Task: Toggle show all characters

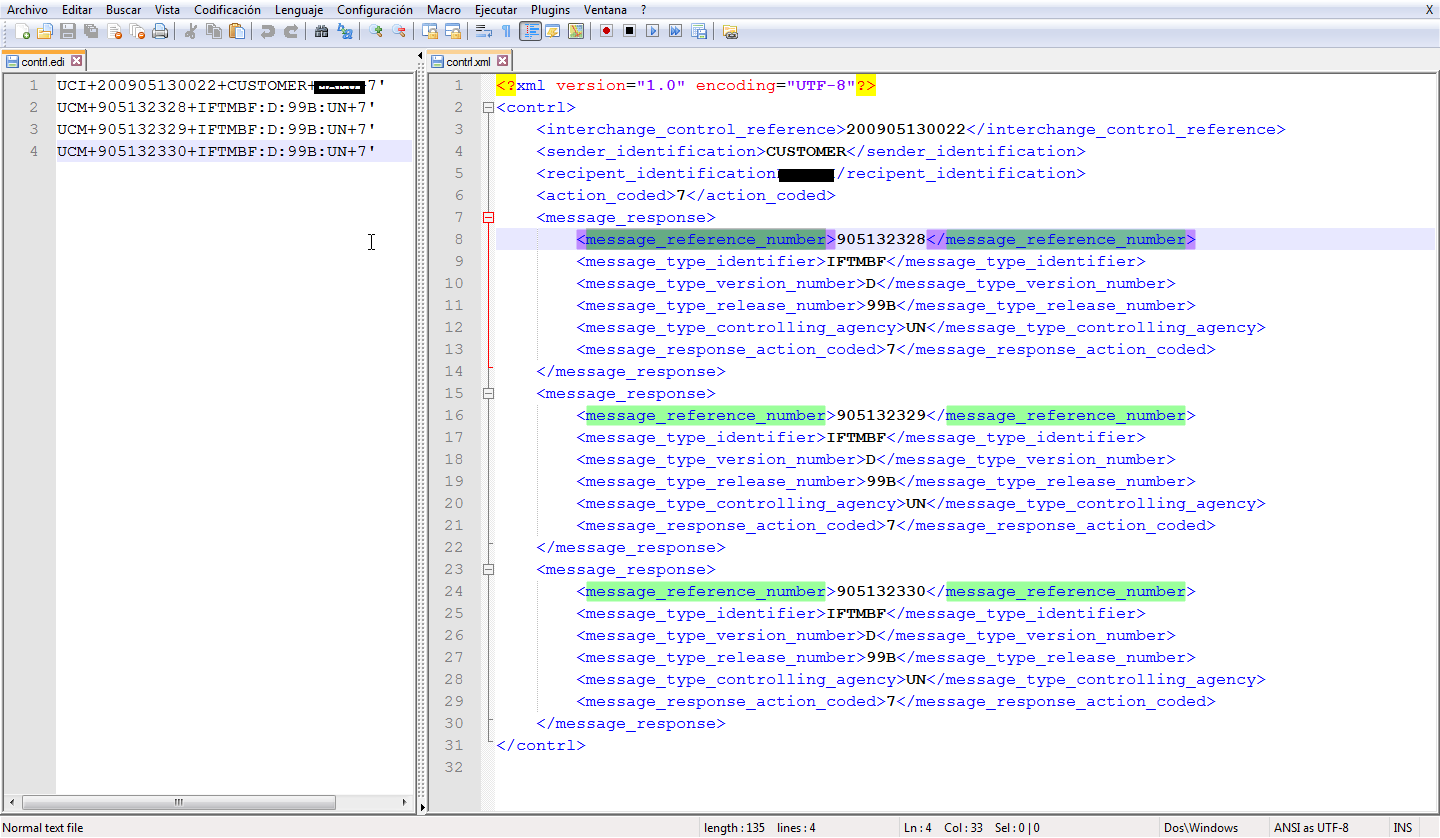Action: point(506,31)
